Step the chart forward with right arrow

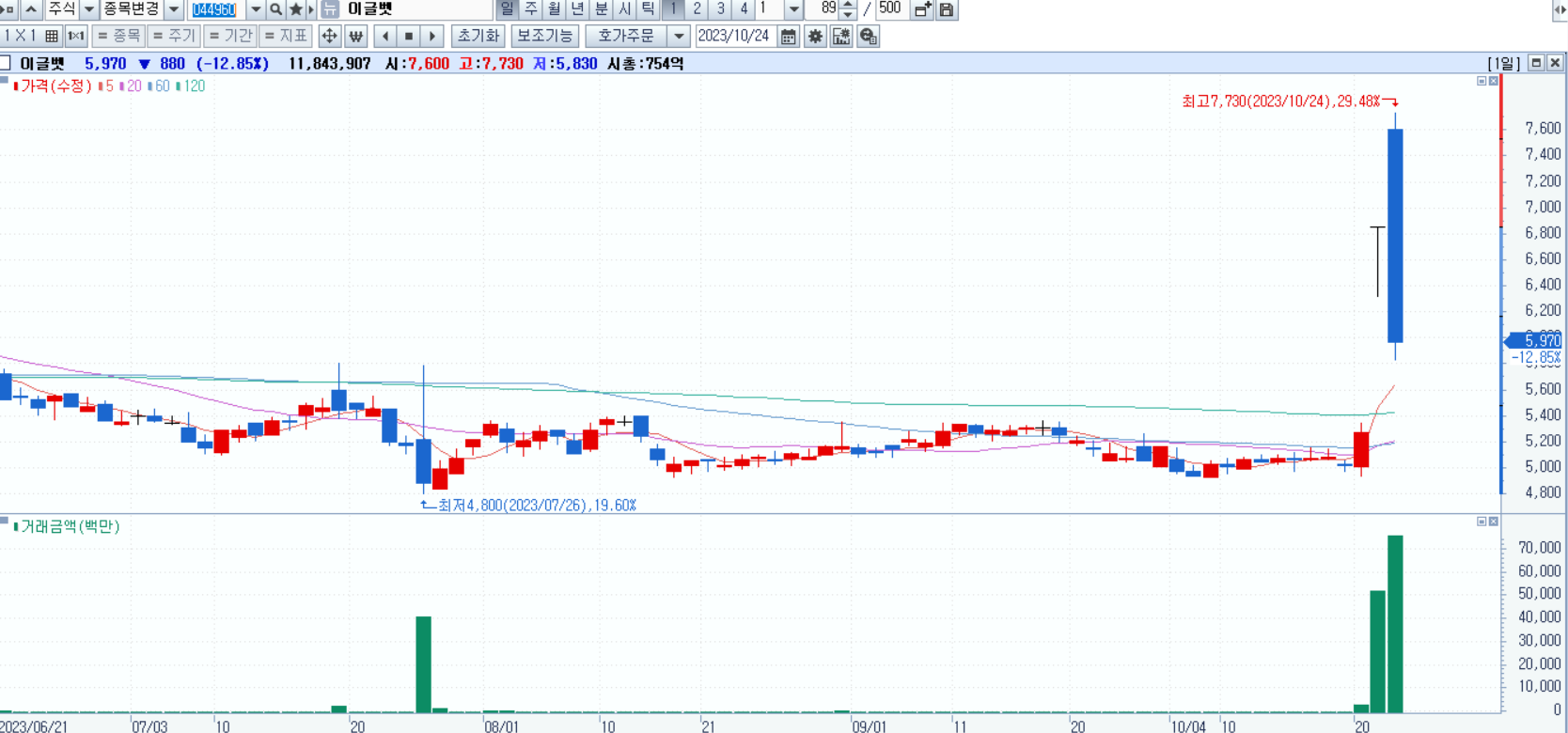click(x=432, y=36)
